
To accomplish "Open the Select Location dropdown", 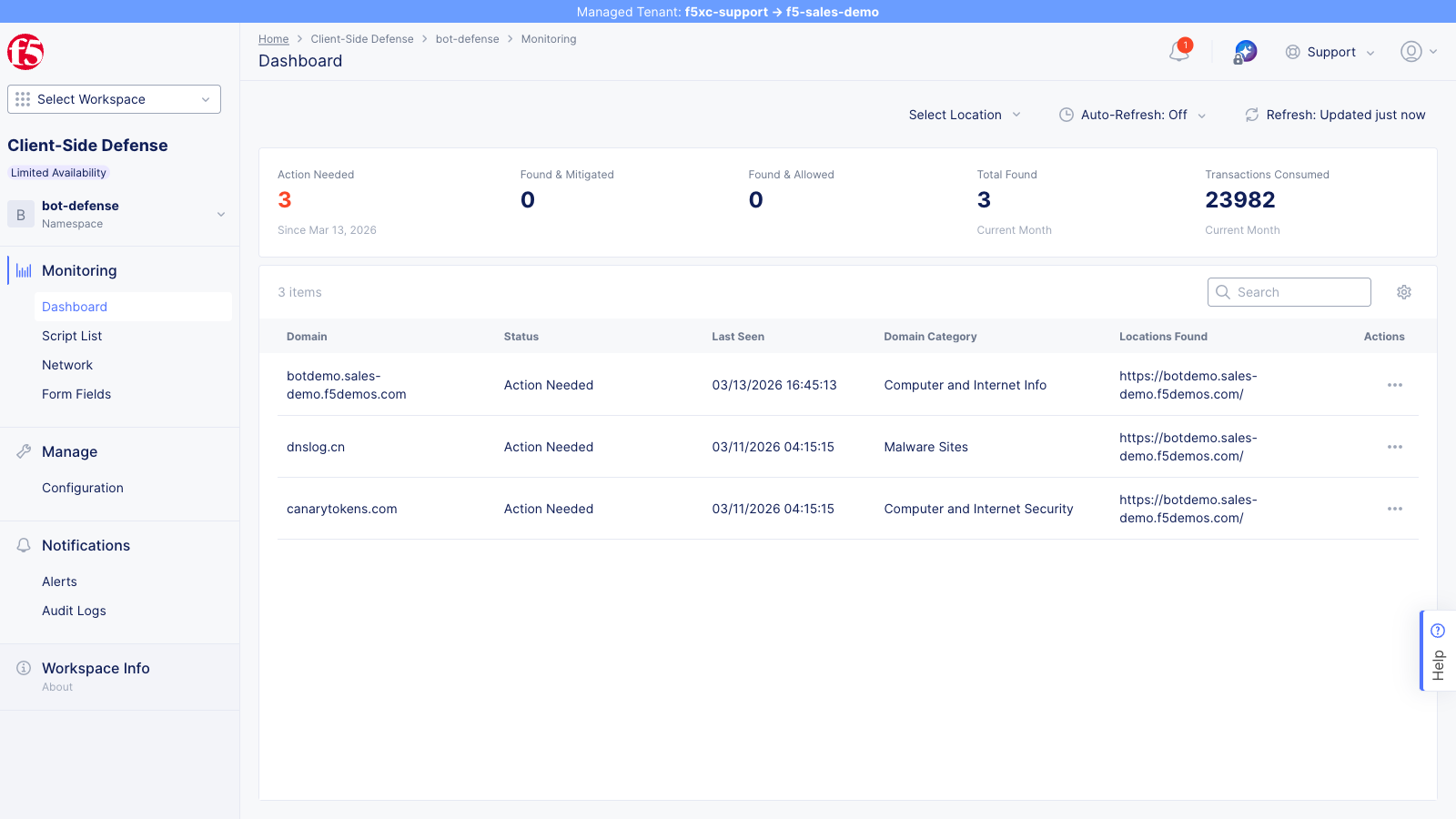I will pos(963,115).
